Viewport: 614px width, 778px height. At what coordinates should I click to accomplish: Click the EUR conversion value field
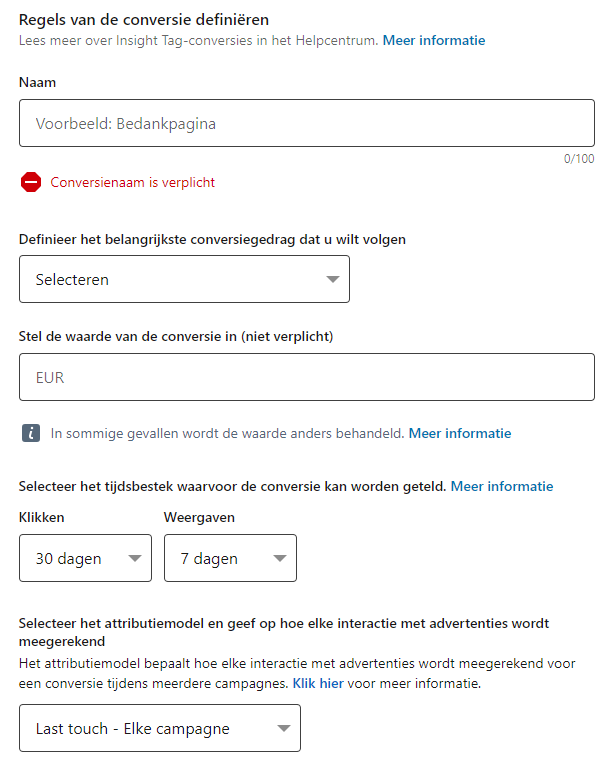(306, 378)
